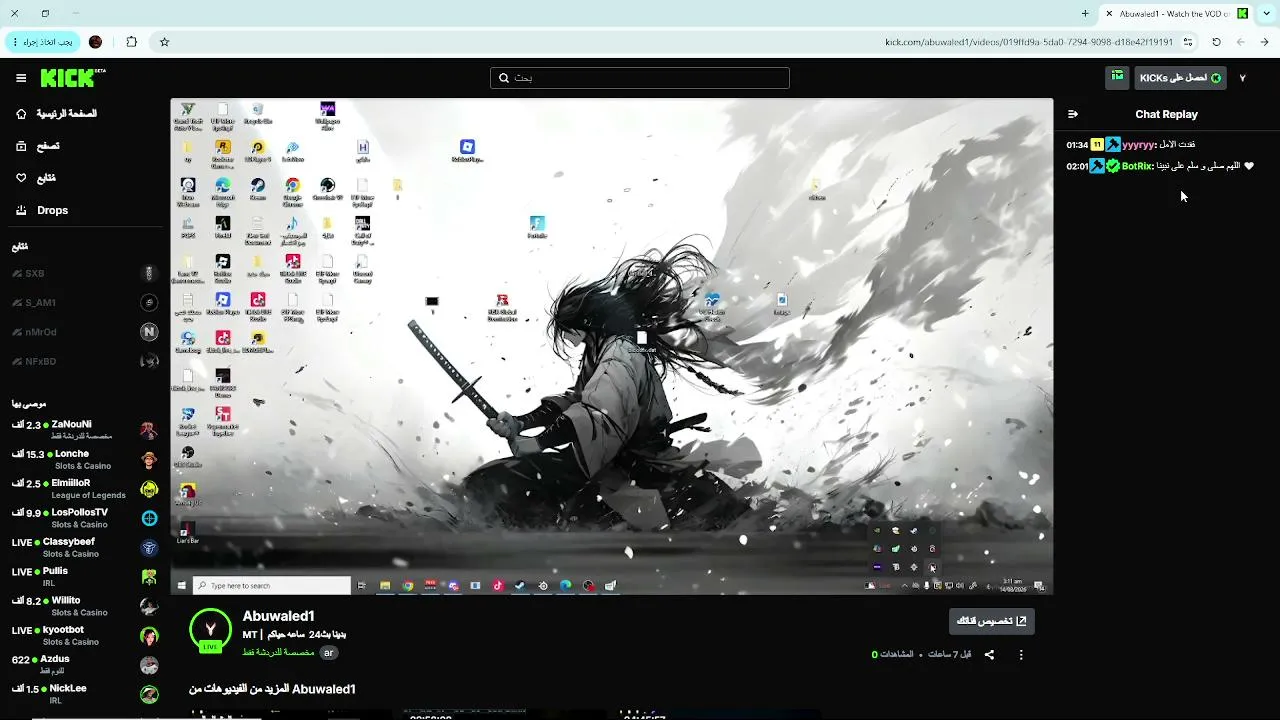Click the yyyryy username in chat
The height and width of the screenshot is (720, 1280).
1139,145
